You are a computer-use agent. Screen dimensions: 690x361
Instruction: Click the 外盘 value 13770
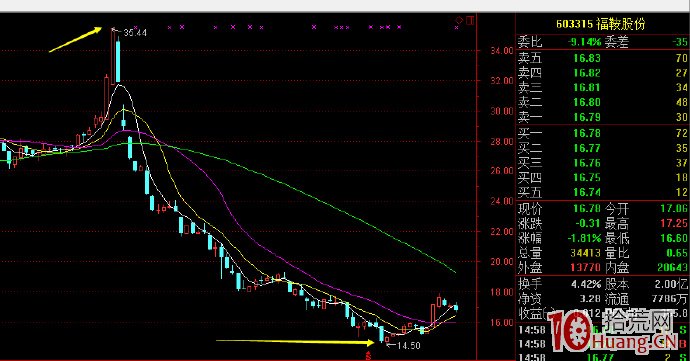point(586,267)
